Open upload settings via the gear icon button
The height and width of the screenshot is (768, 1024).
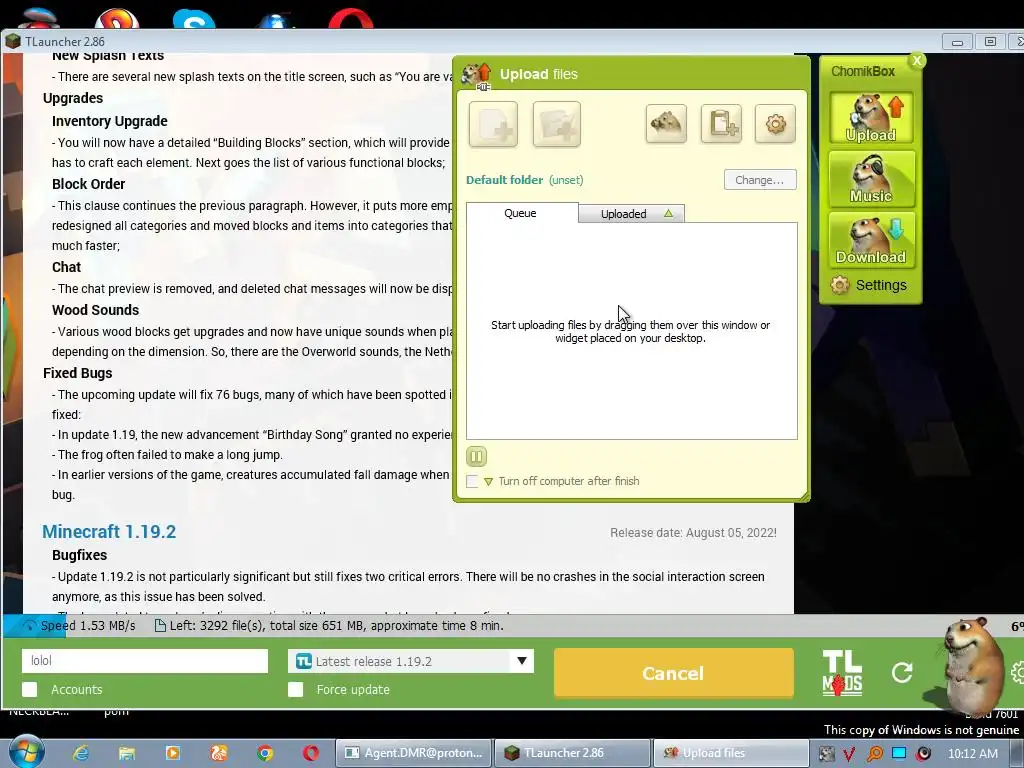click(x=775, y=123)
